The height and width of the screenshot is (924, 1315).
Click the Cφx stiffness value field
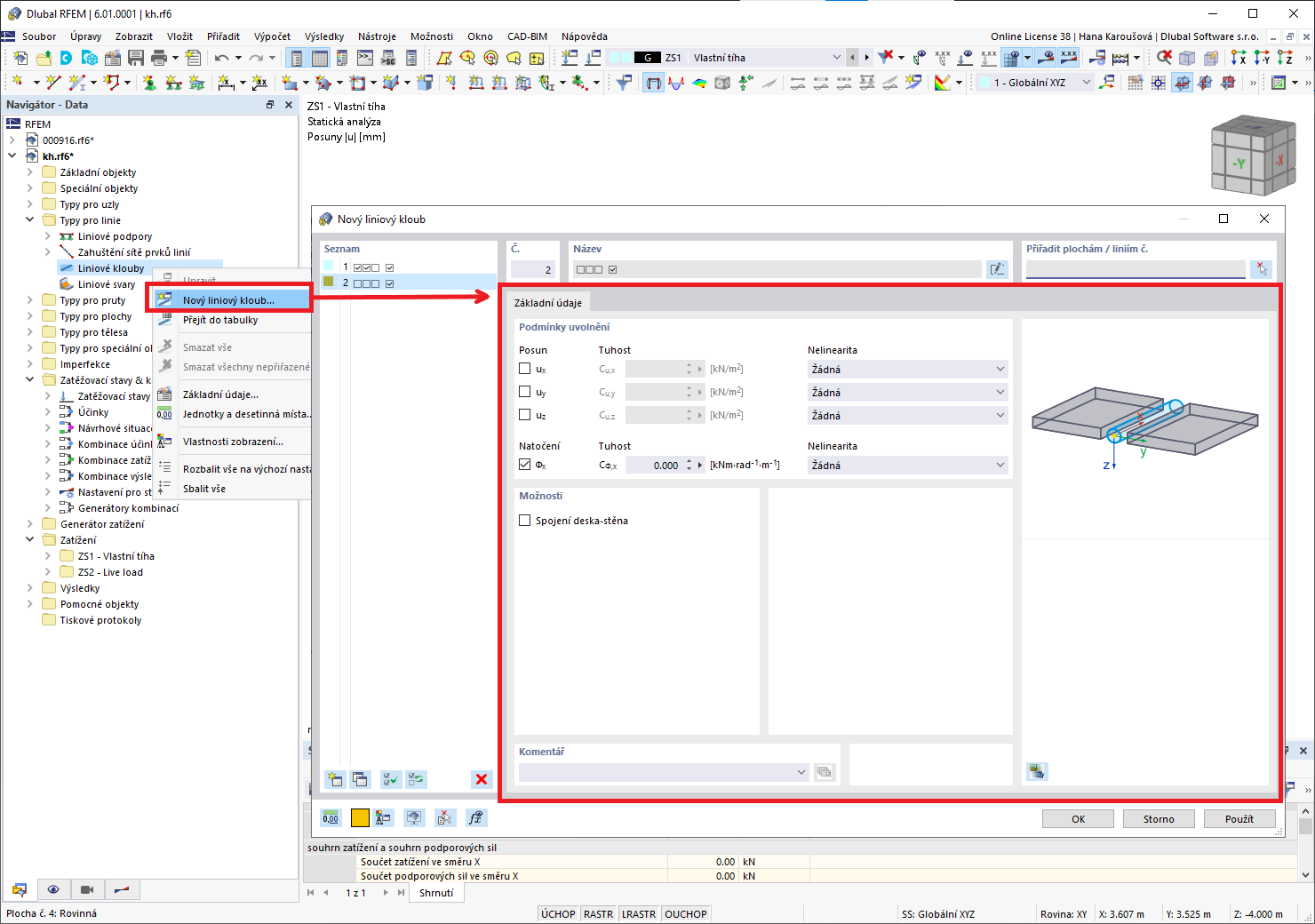point(654,465)
